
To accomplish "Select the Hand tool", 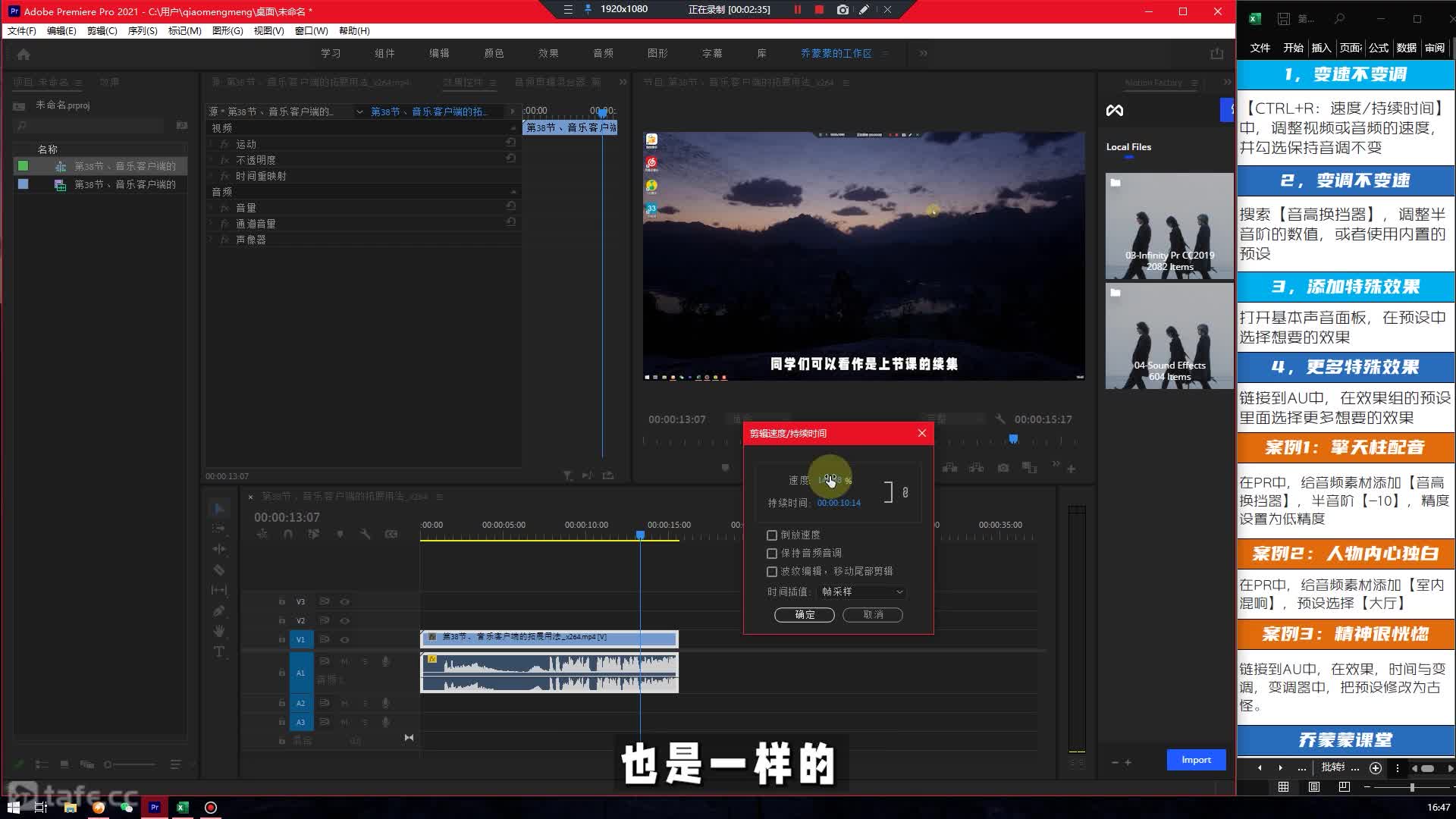I will [x=219, y=631].
